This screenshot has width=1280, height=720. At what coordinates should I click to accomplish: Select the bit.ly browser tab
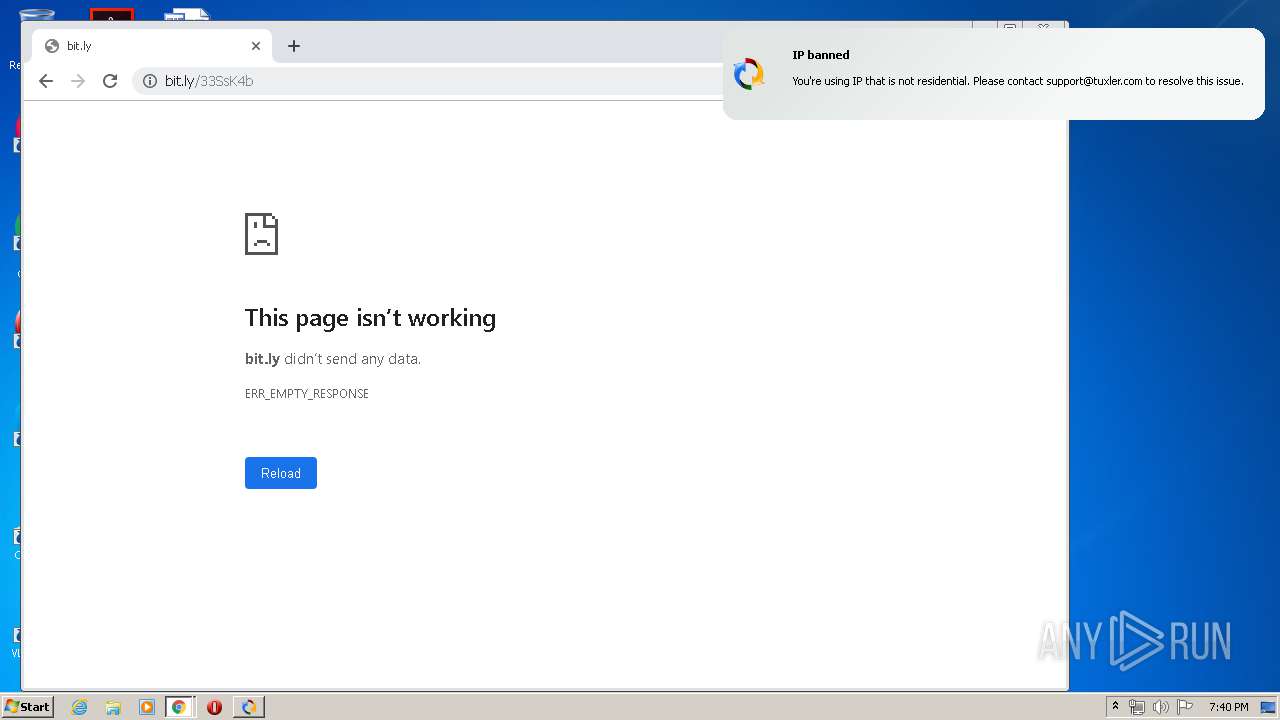pyautogui.click(x=152, y=46)
